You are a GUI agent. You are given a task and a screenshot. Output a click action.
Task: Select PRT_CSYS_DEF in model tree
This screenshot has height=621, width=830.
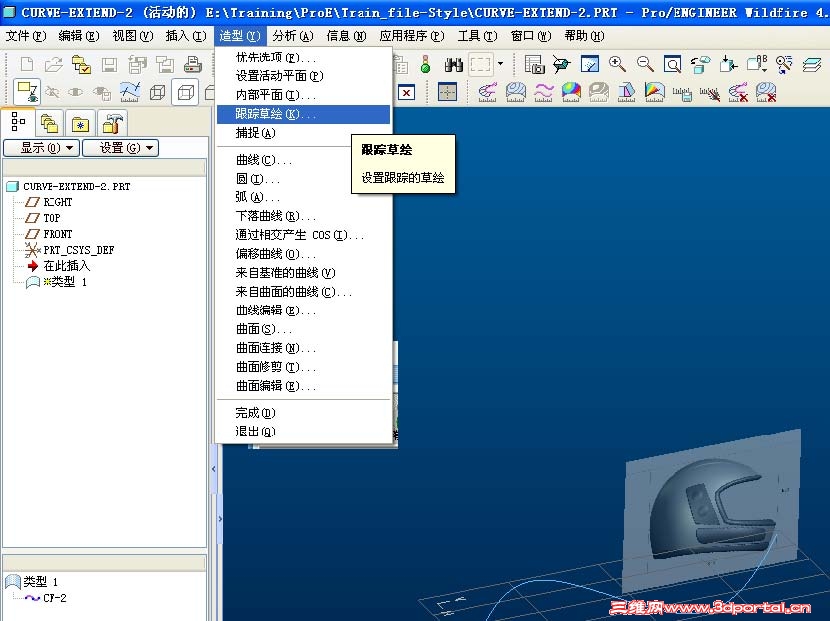(x=70, y=250)
